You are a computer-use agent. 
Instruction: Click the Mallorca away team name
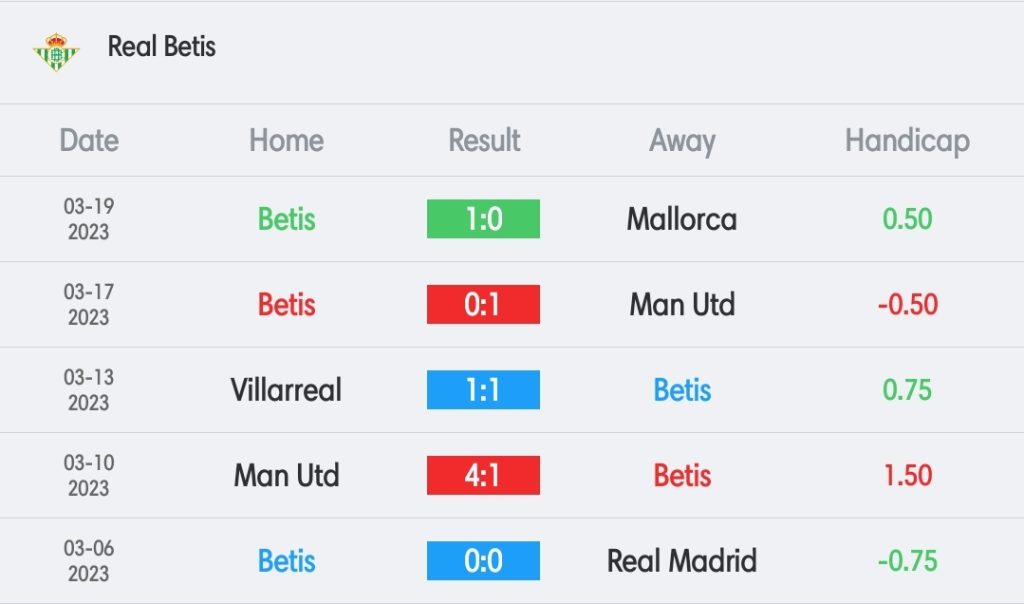682,219
